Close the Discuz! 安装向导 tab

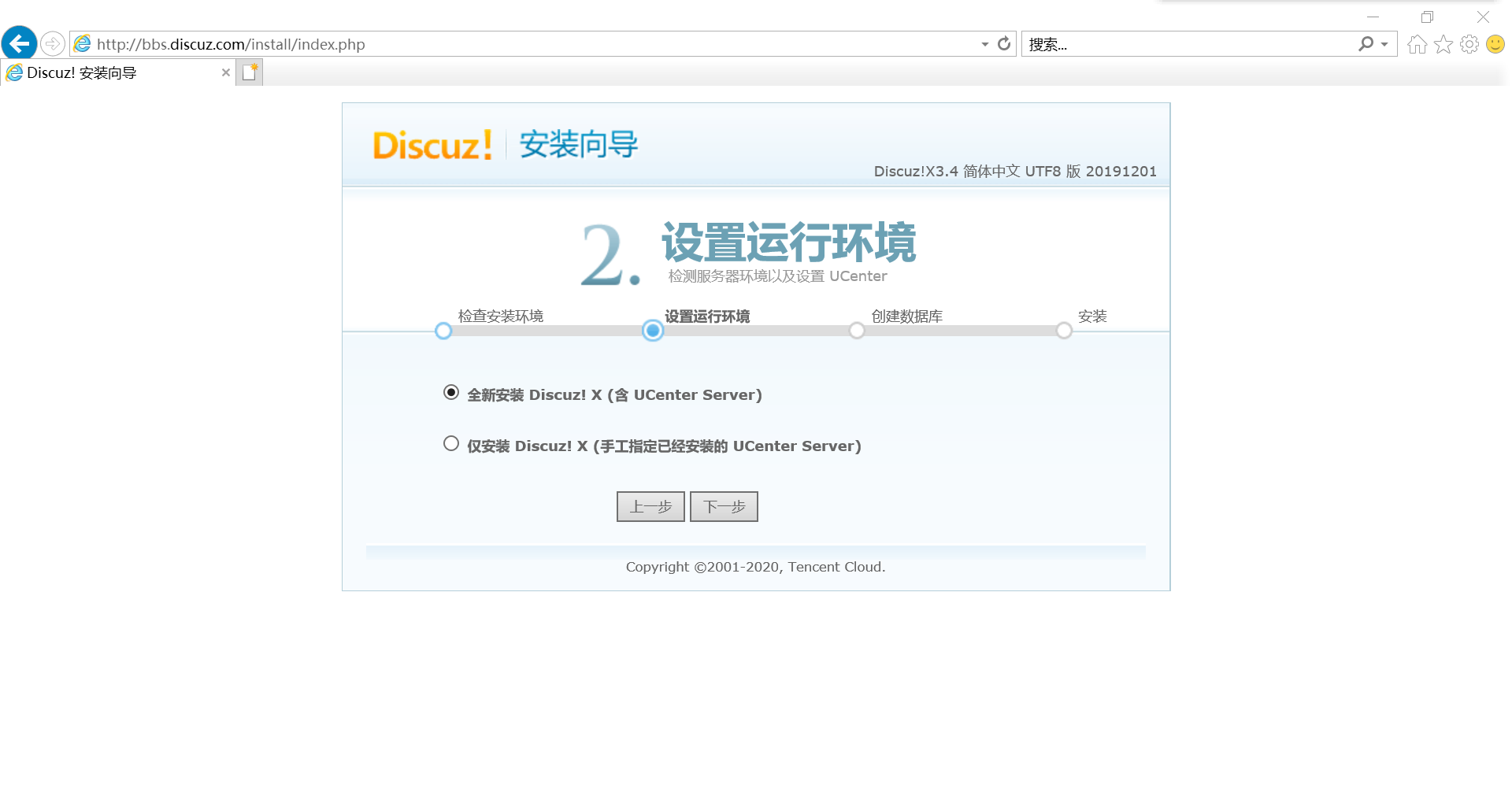226,72
